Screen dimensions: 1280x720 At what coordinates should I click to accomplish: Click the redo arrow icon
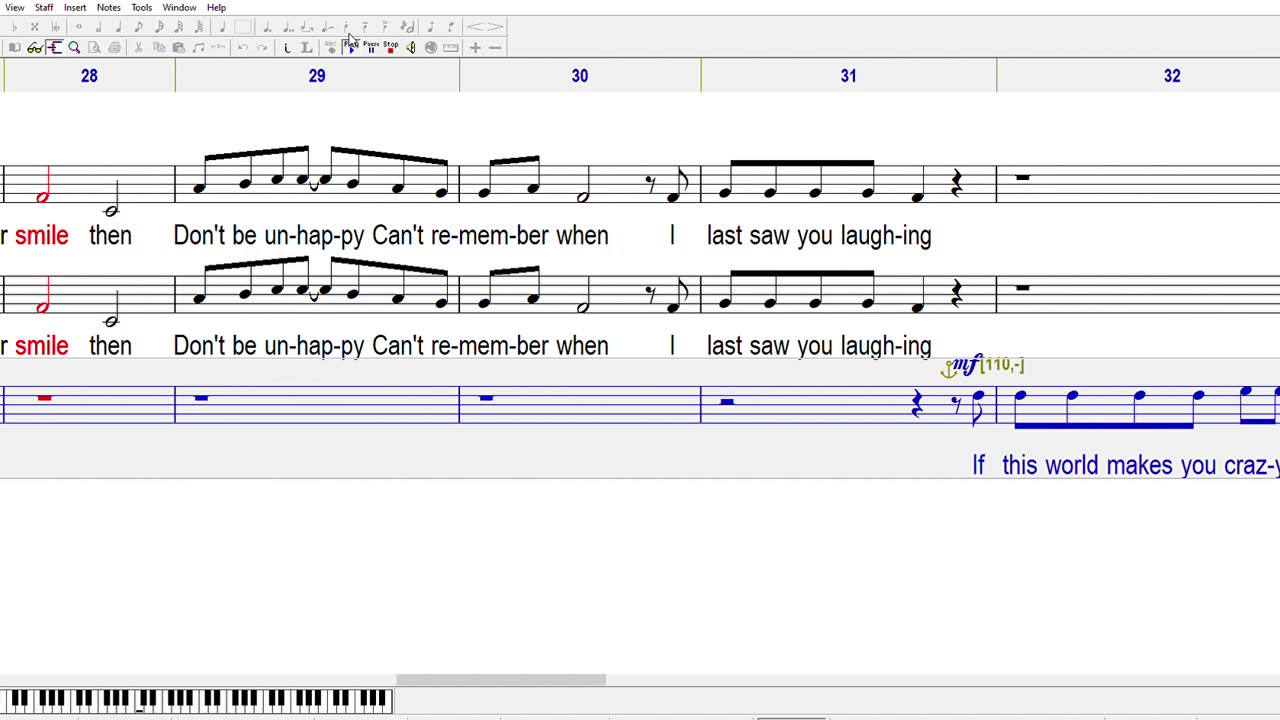click(x=263, y=47)
